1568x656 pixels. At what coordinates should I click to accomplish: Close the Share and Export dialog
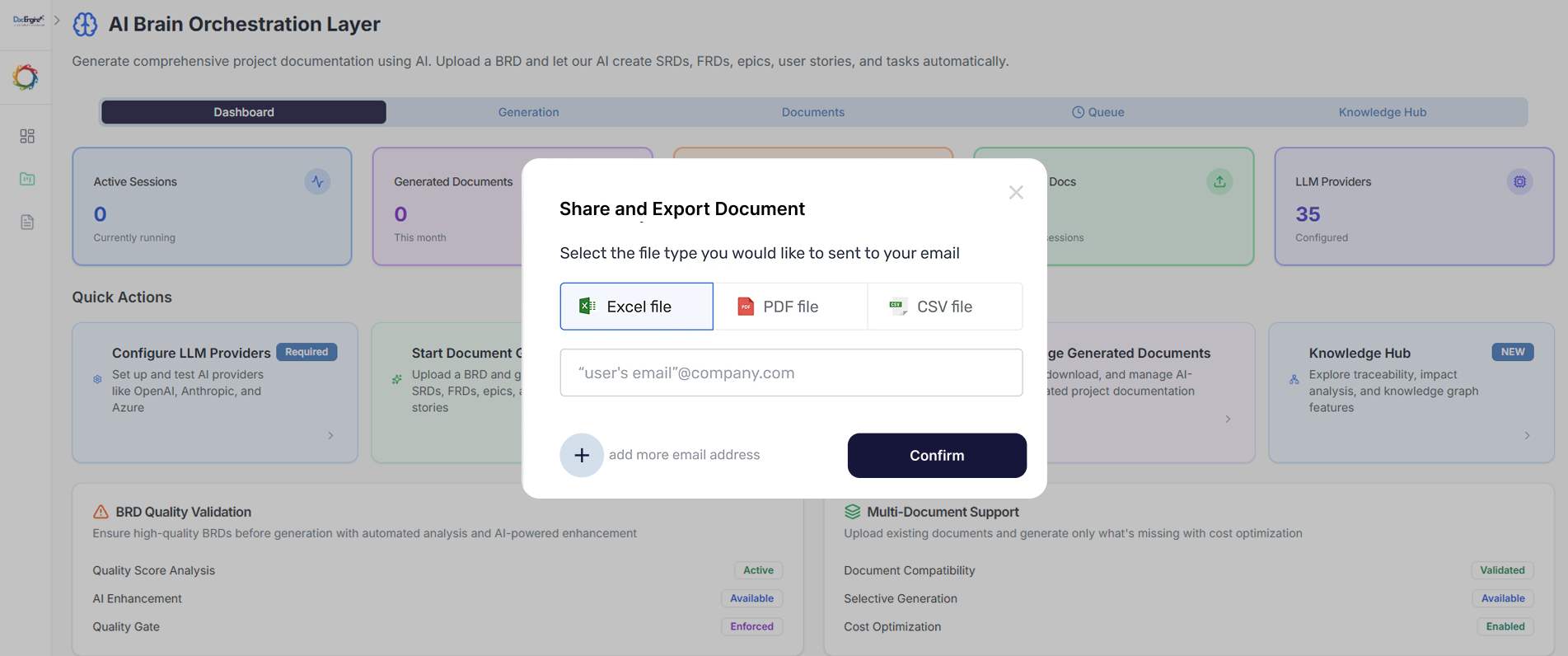(1016, 192)
